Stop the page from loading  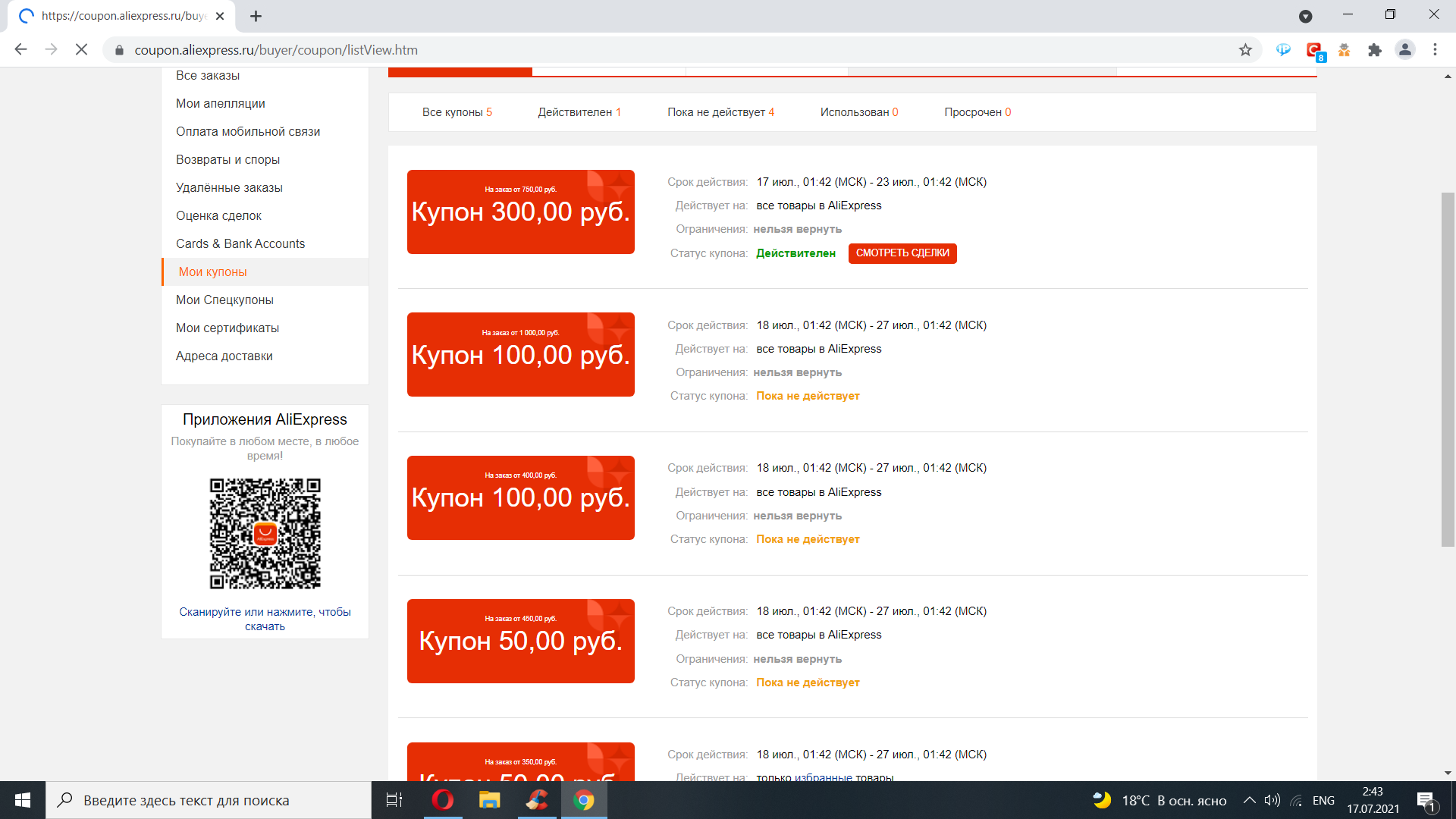point(81,50)
